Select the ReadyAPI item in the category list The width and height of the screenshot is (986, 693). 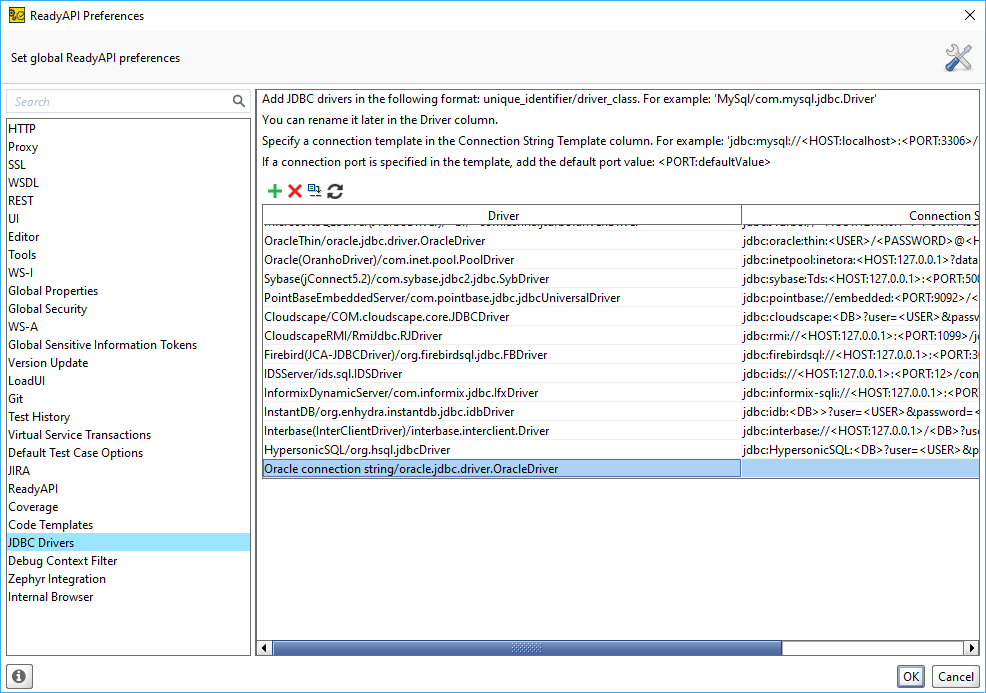(128, 489)
